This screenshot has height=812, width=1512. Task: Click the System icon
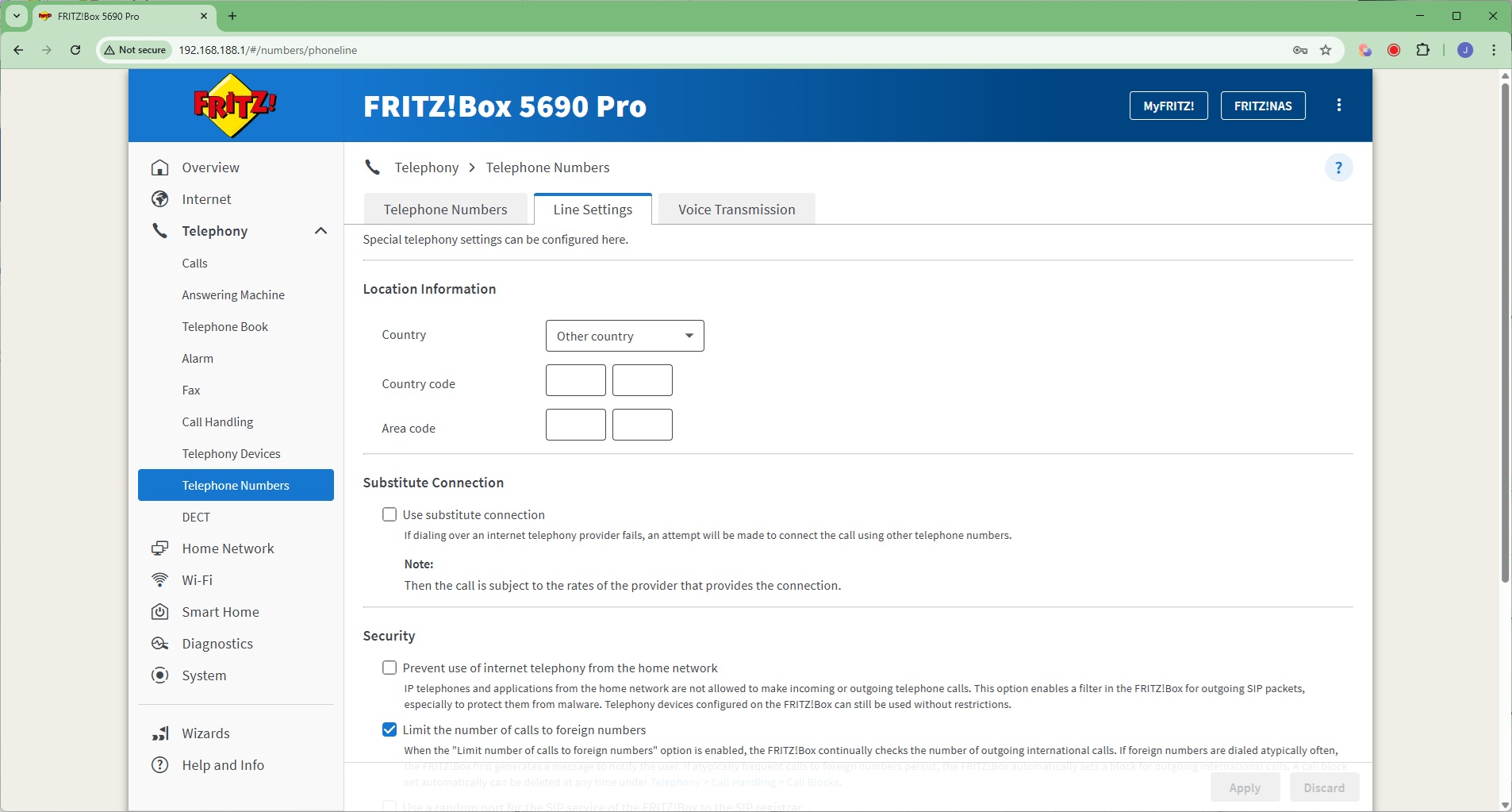[x=160, y=675]
